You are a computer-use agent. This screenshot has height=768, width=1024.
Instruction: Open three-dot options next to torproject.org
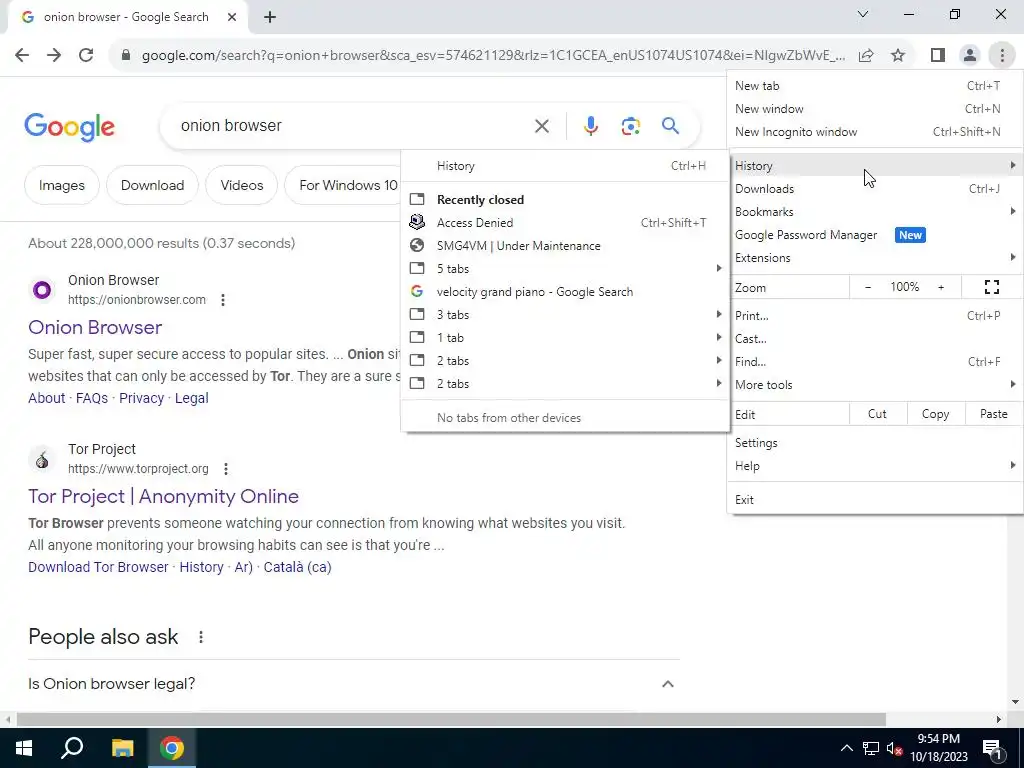click(226, 469)
